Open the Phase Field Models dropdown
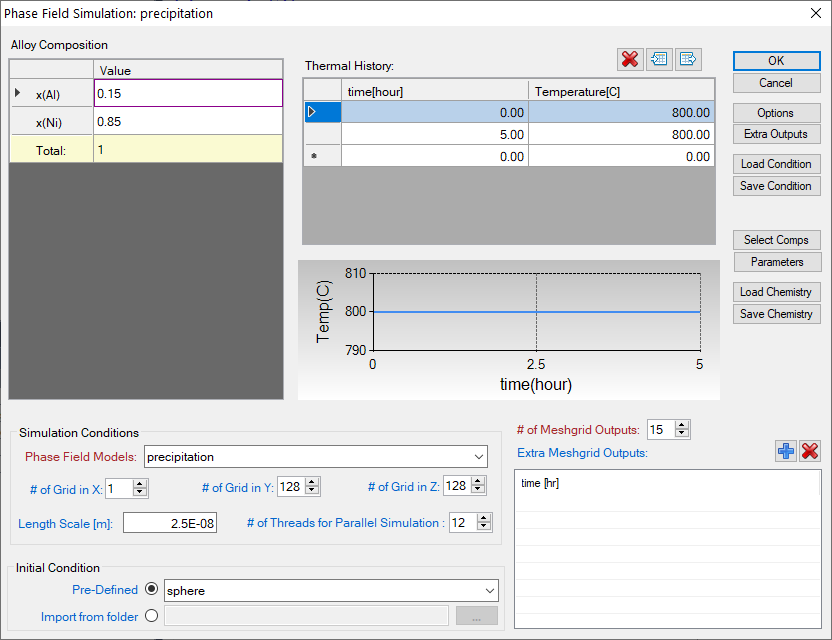Screen dimensions: 832x640 477,457
